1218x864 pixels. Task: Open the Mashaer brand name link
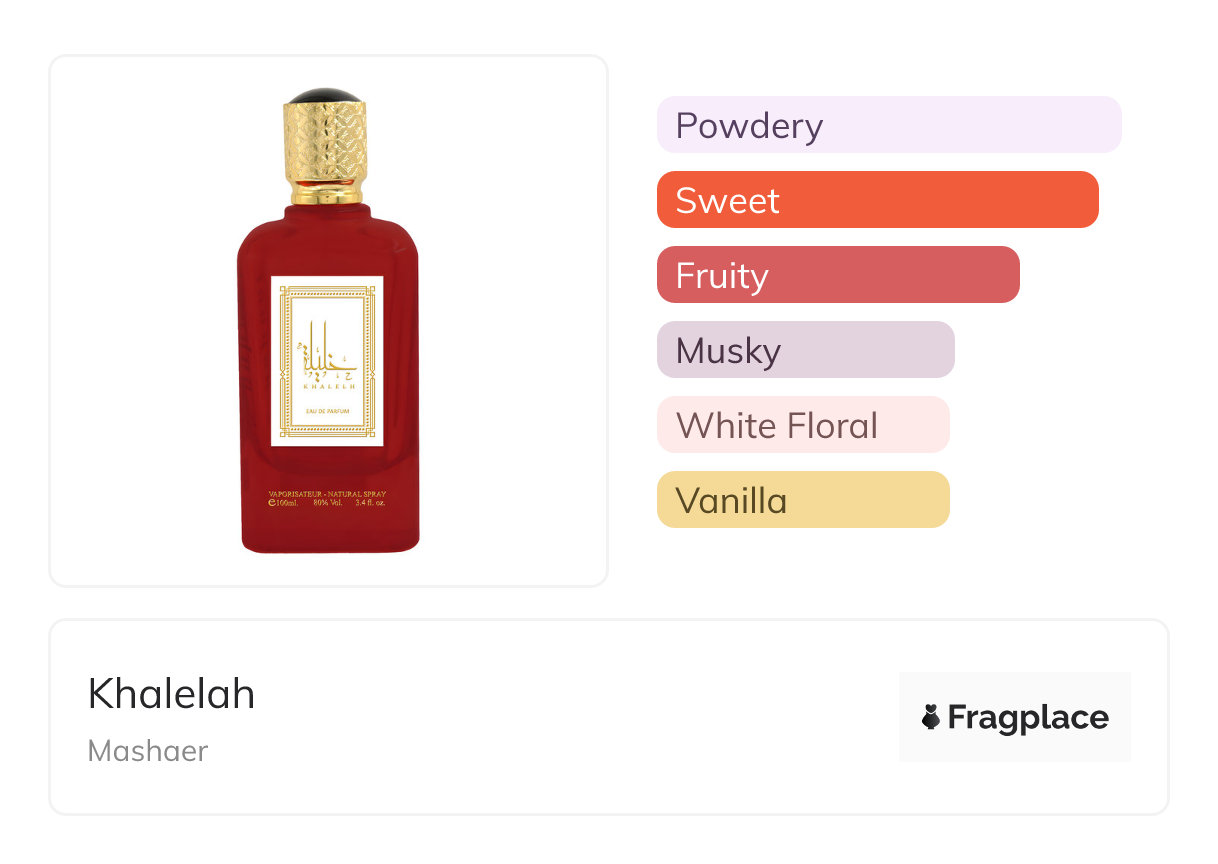pyautogui.click(x=147, y=751)
